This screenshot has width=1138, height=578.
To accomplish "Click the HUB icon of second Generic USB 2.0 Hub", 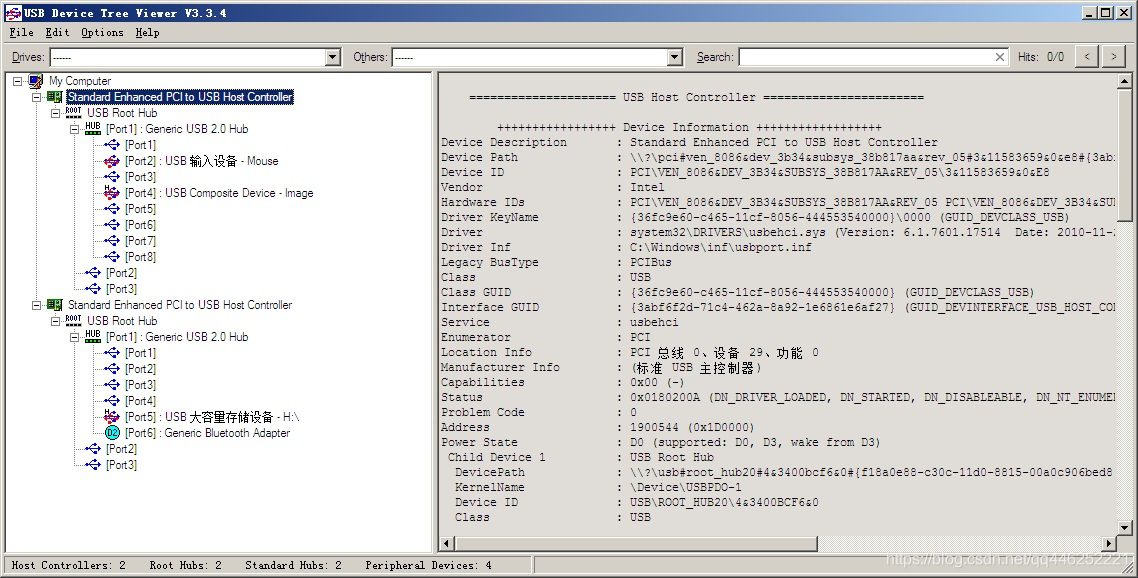I will click(93, 337).
